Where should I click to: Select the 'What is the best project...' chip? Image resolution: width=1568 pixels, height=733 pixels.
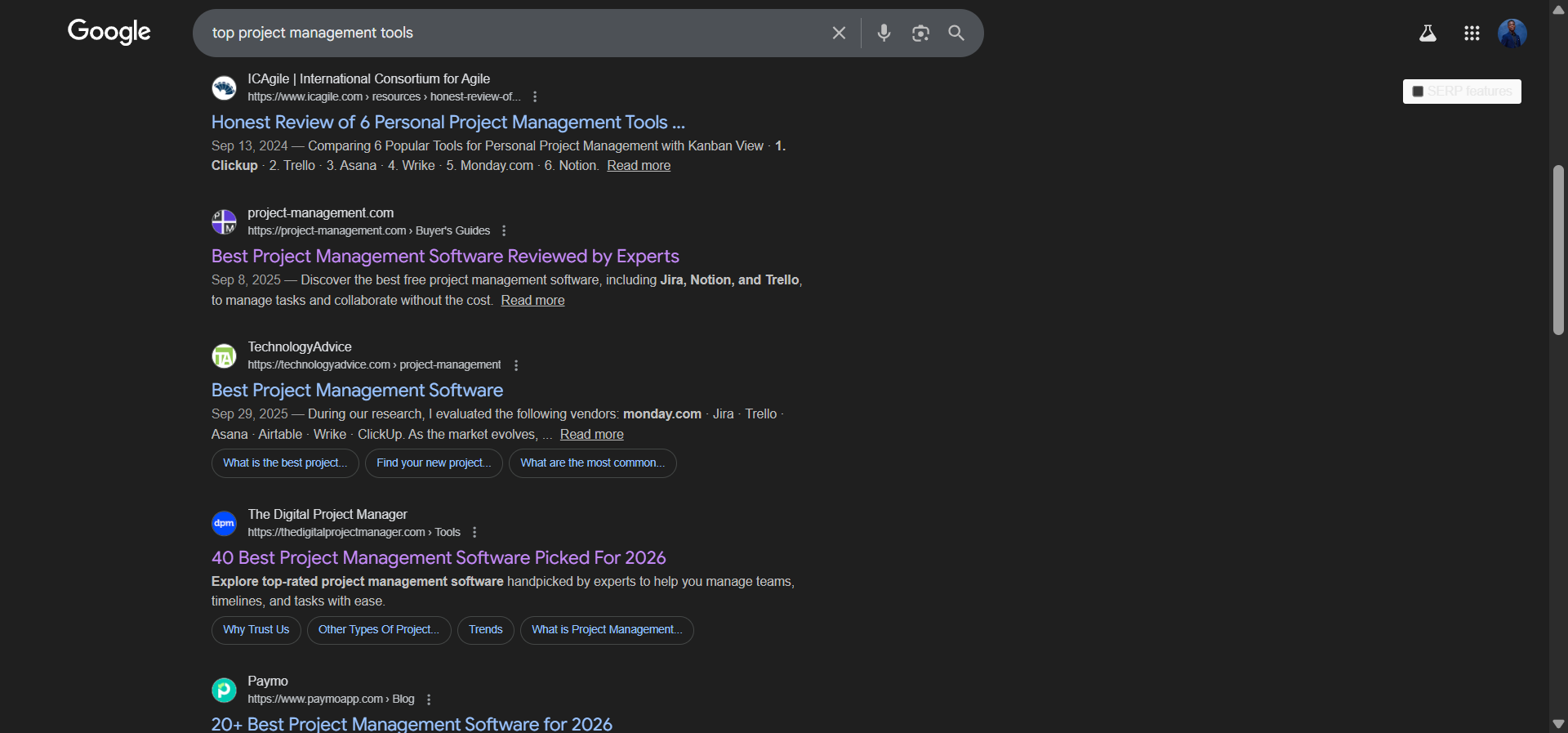coord(285,463)
